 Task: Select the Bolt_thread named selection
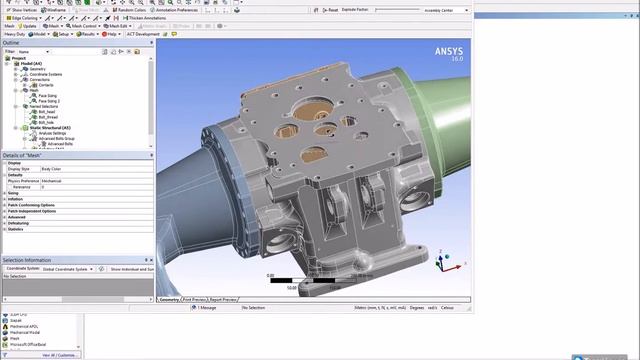pos(48,117)
